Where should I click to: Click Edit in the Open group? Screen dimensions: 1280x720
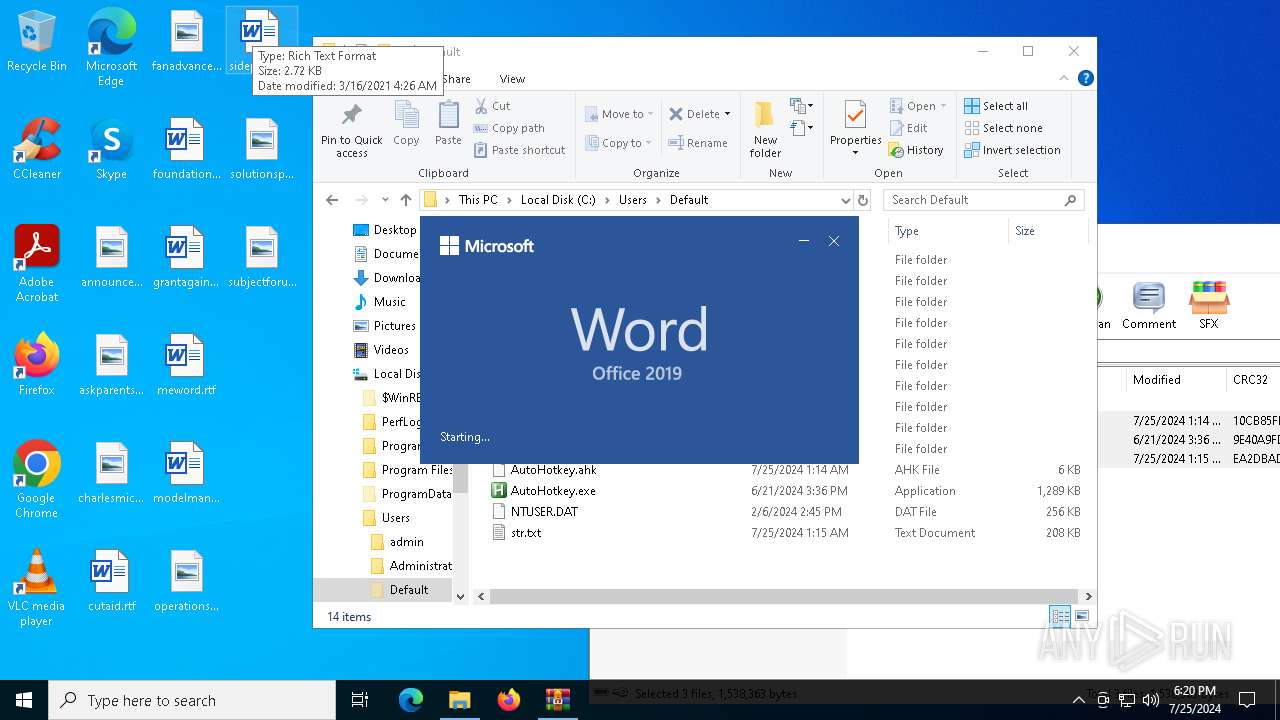click(x=908, y=128)
